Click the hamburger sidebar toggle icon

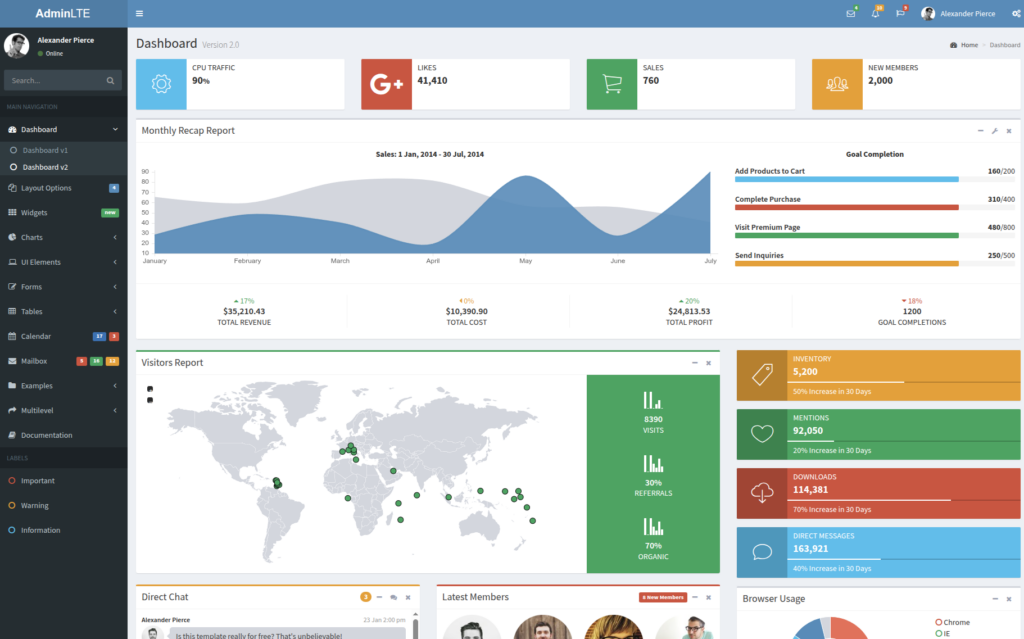tap(139, 14)
